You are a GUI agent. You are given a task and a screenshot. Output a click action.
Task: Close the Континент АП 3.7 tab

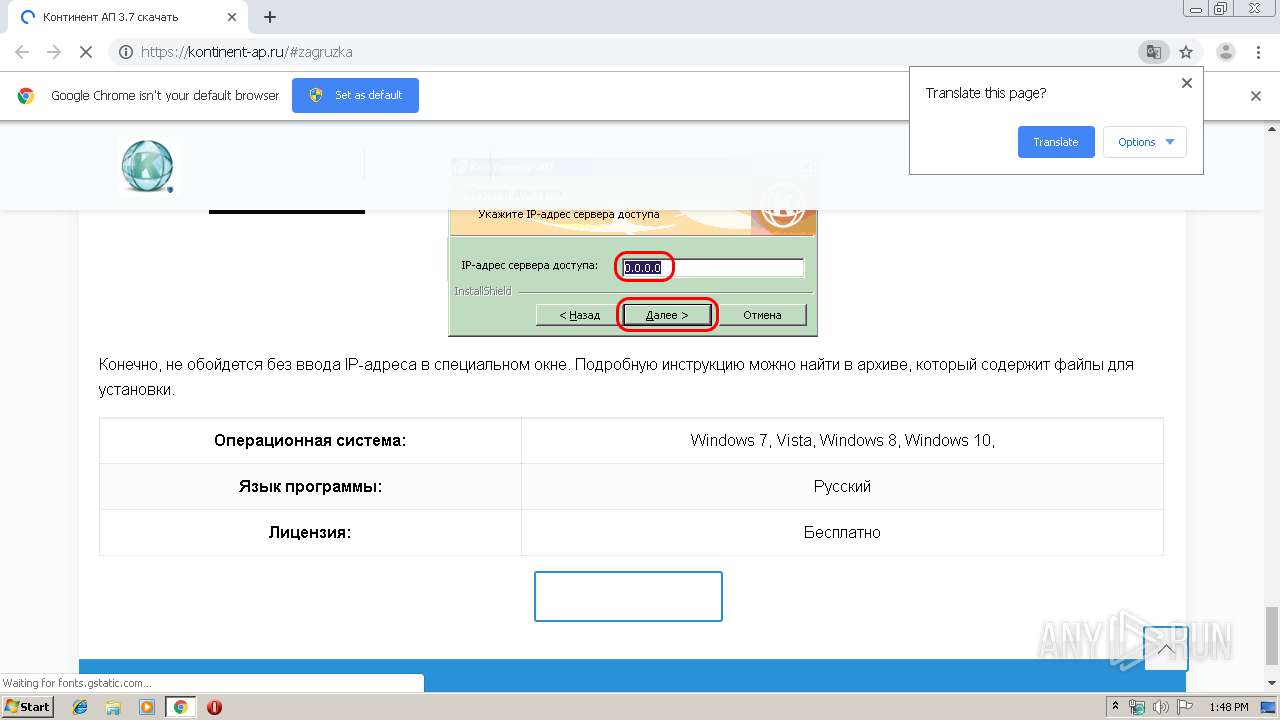tap(232, 17)
